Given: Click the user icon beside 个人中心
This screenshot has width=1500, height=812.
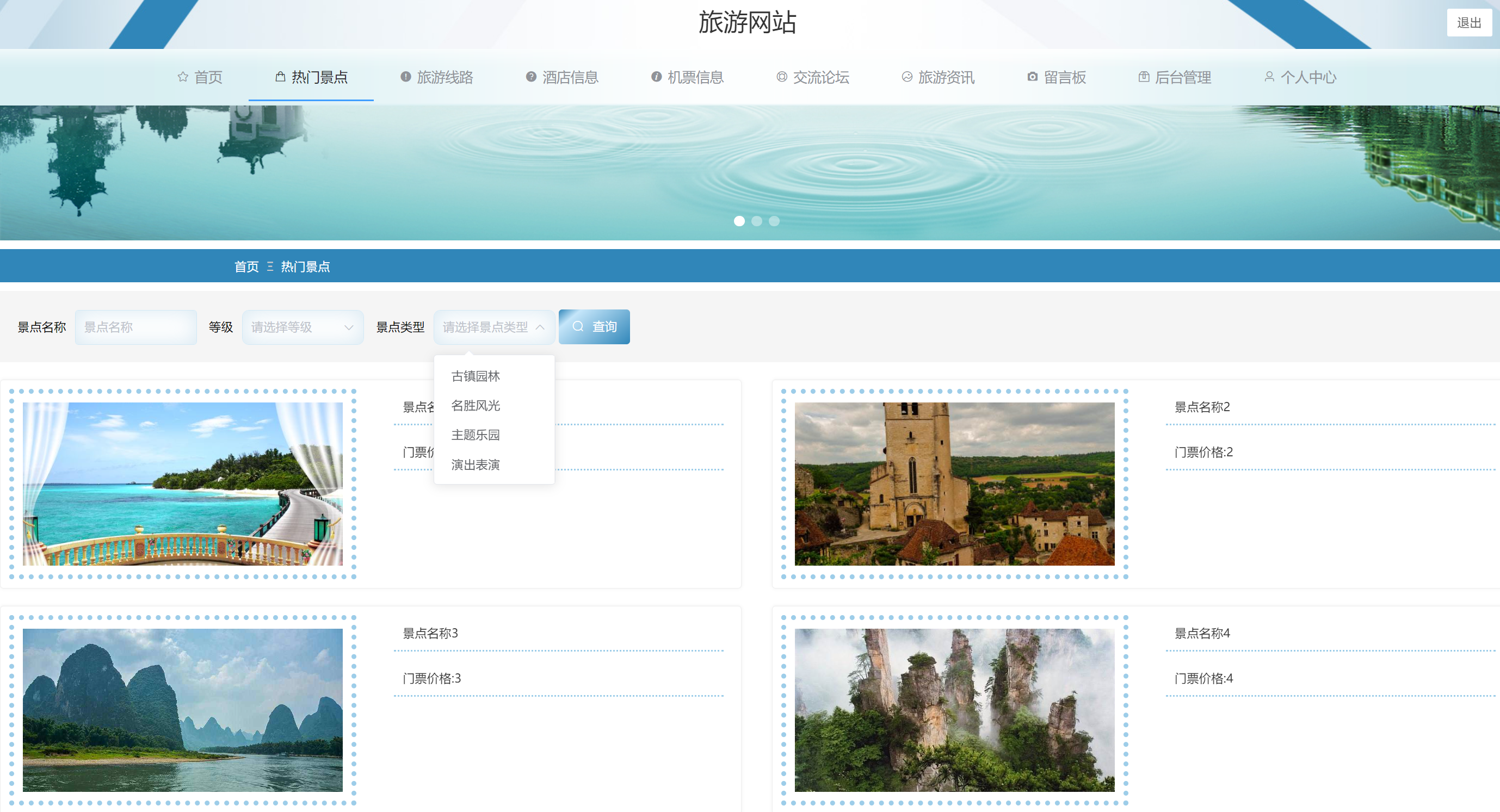Looking at the screenshot, I should click(x=1269, y=77).
